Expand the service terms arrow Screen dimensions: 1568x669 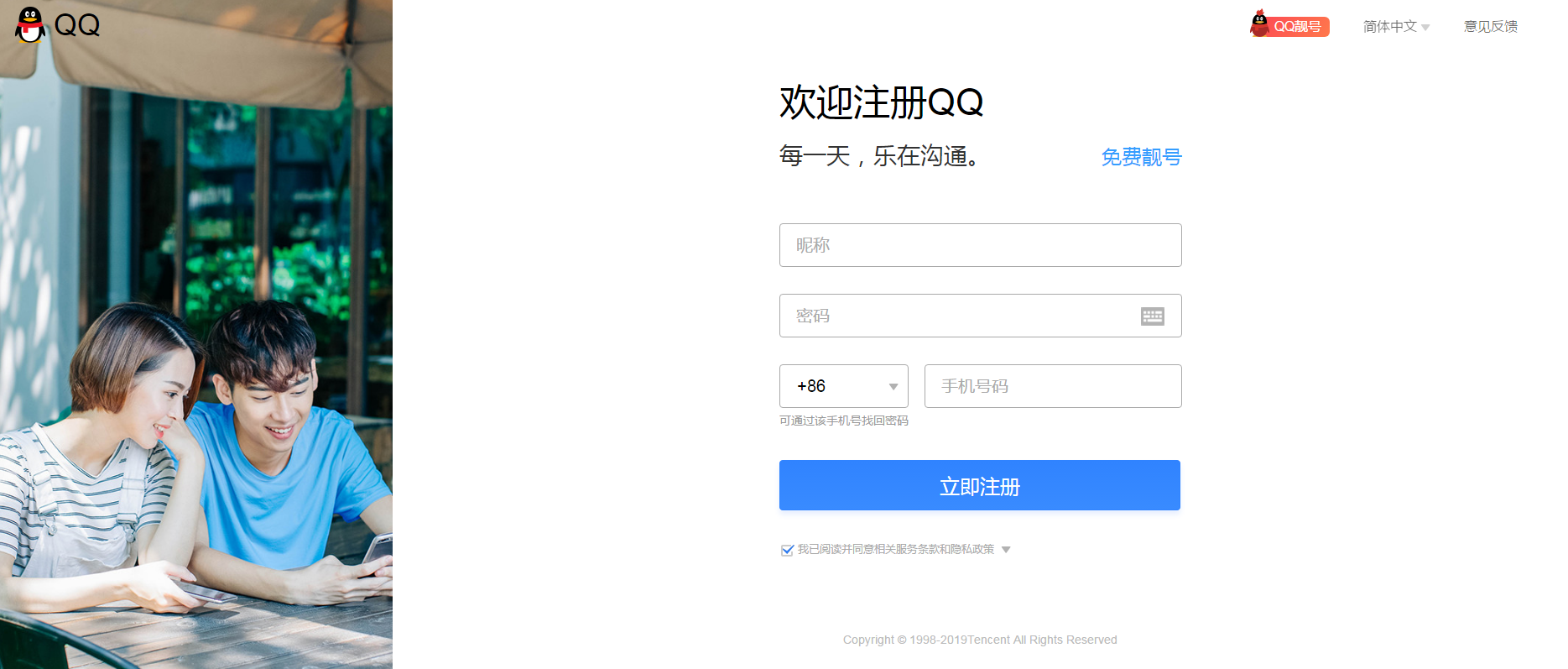1006,550
